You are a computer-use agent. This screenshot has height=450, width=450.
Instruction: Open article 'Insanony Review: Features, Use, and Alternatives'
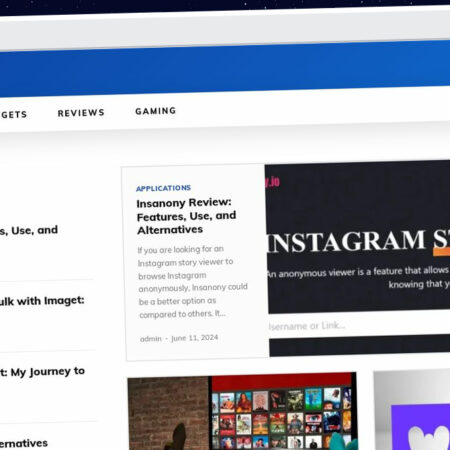tap(186, 216)
